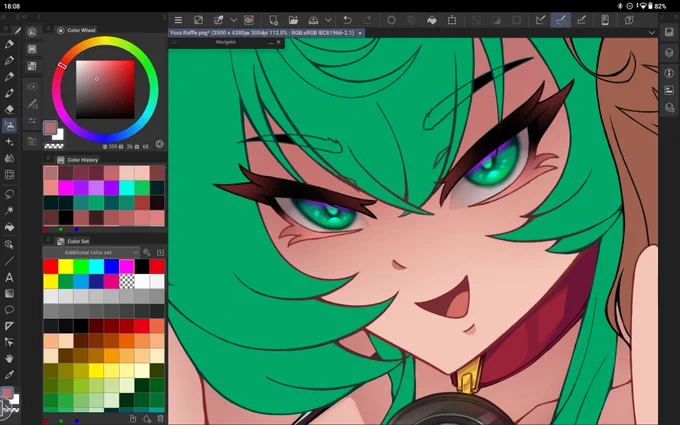Open the main hamburger menu
The height and width of the screenshot is (425, 680).
click(x=178, y=20)
